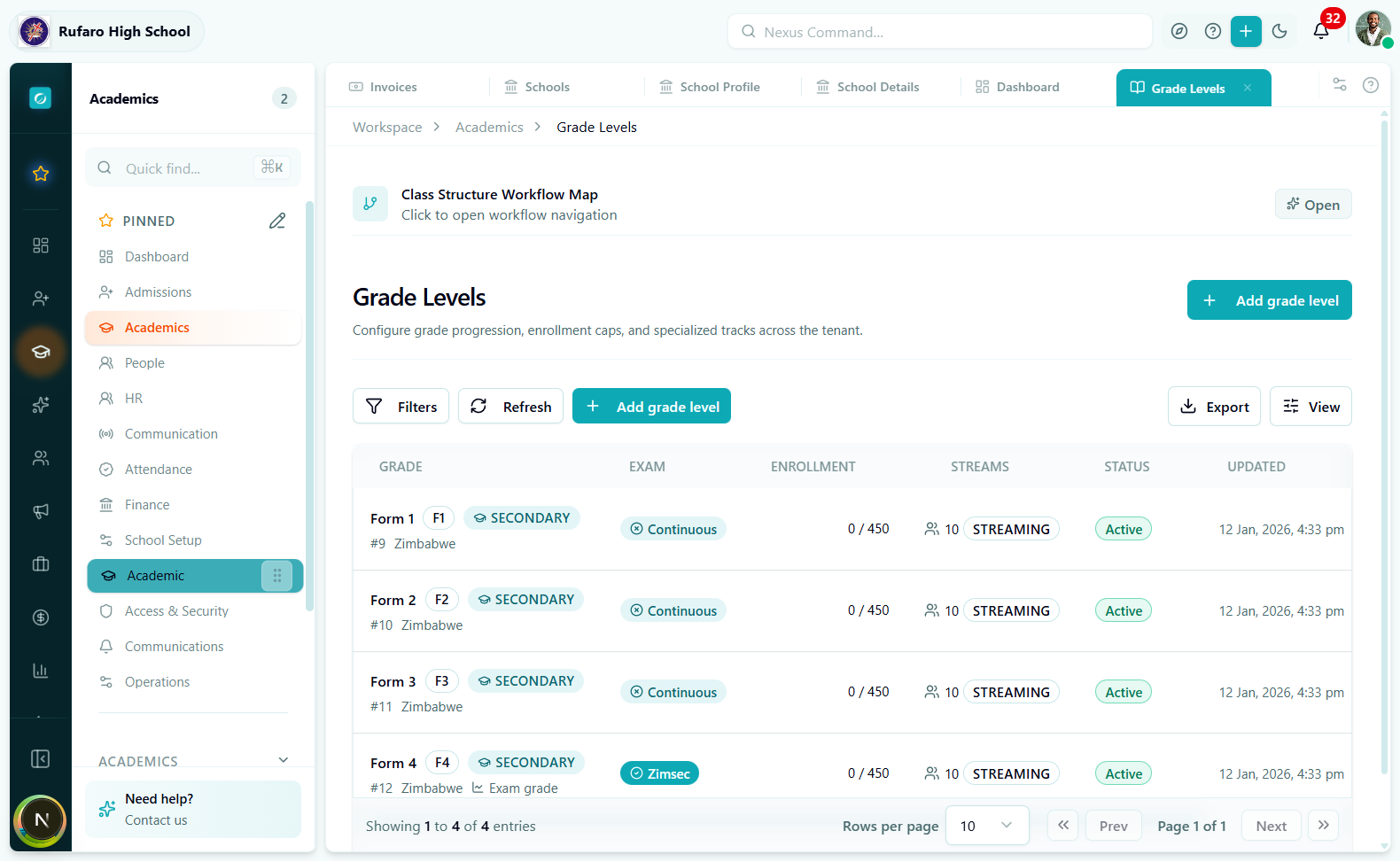The height and width of the screenshot is (862, 1400).
Task: Open the View options button
Action: 1311,407
